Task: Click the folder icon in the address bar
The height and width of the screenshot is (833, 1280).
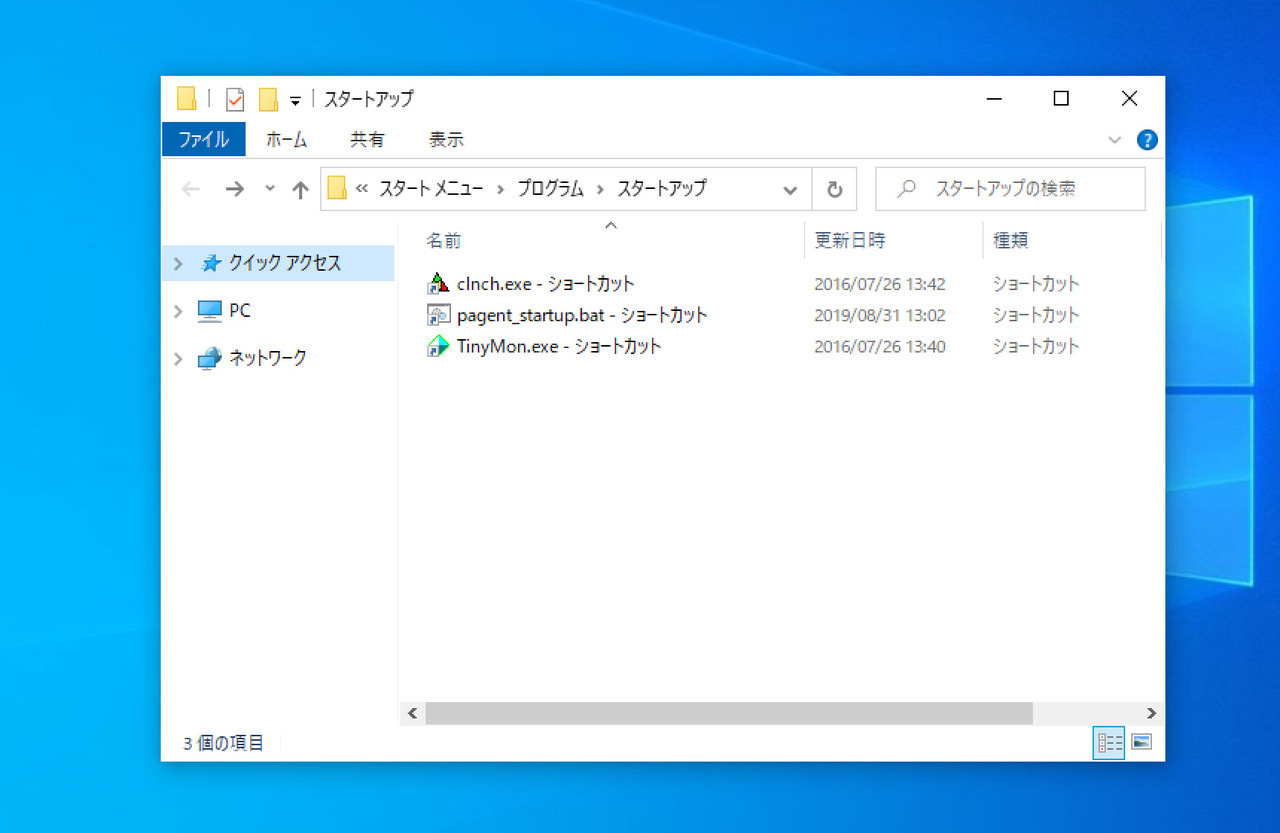Action: pyautogui.click(x=337, y=188)
